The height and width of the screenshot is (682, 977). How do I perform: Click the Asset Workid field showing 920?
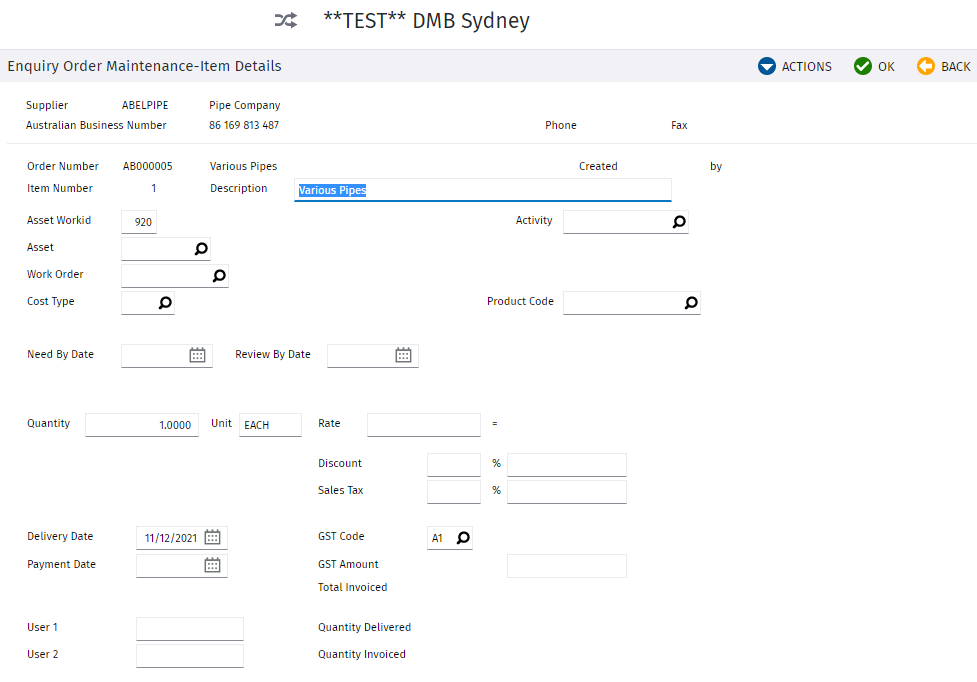tap(139, 222)
